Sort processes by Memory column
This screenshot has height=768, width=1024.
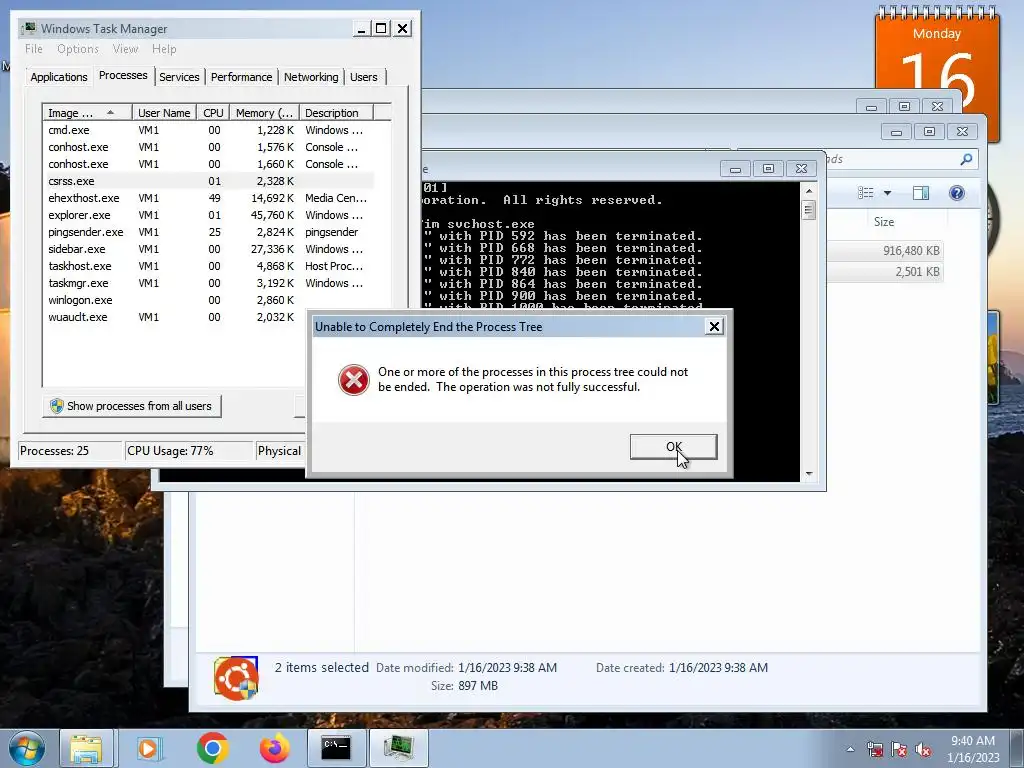click(x=264, y=113)
